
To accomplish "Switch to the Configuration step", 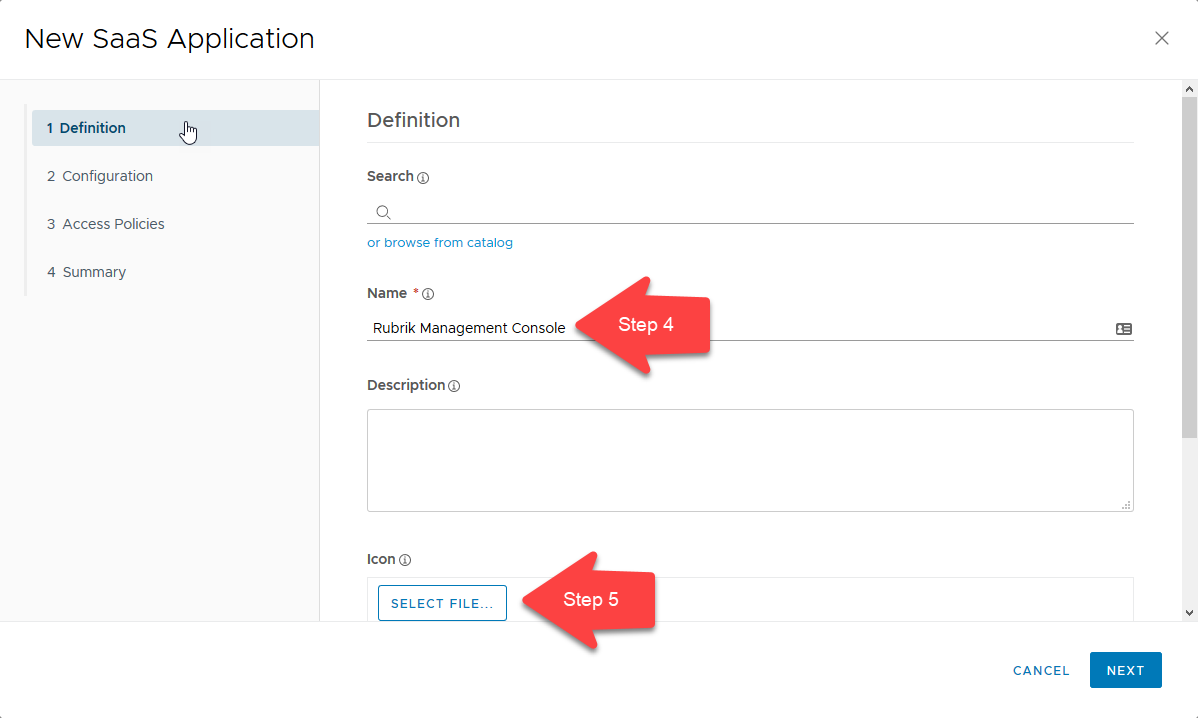I will [x=107, y=175].
